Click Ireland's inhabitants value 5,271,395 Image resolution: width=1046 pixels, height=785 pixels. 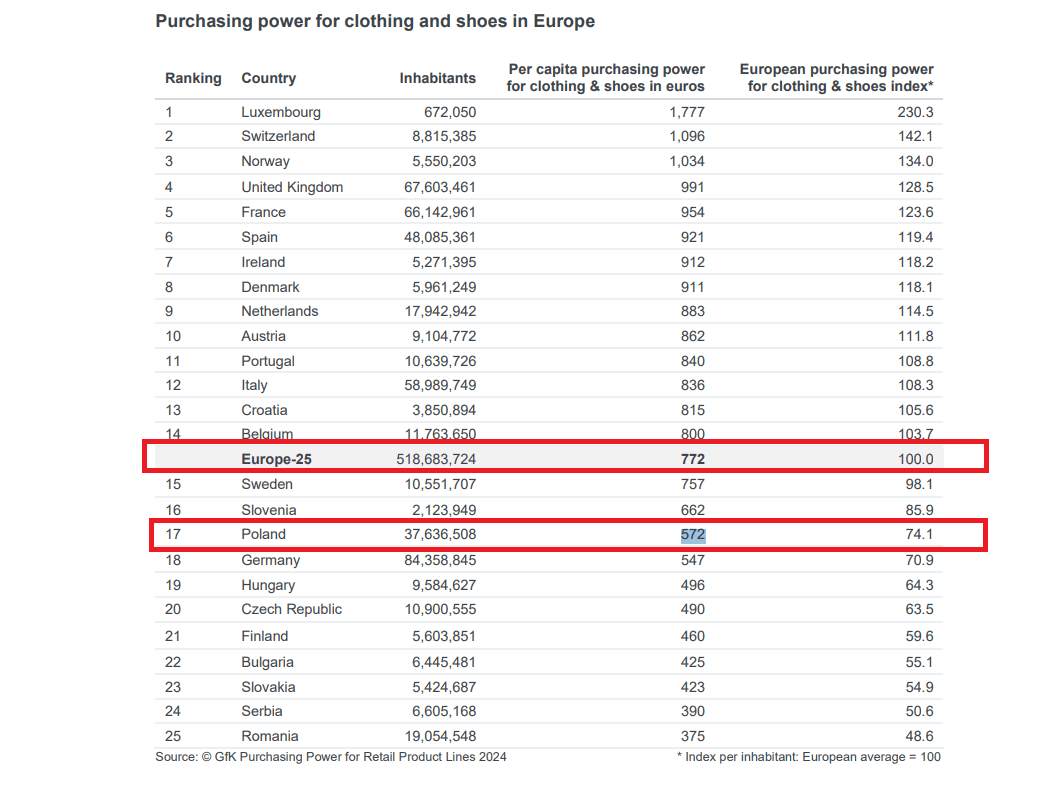[x=444, y=262]
